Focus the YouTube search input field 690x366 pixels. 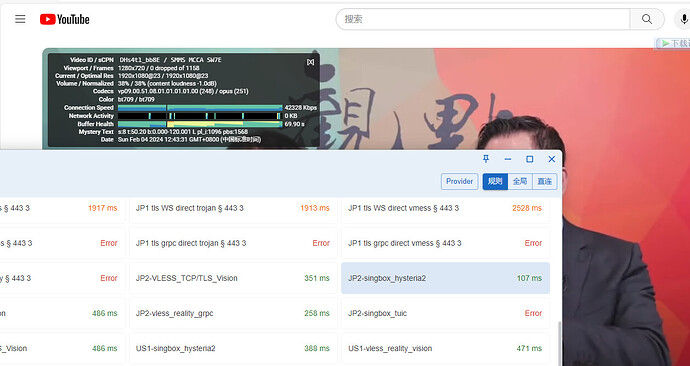pos(483,19)
